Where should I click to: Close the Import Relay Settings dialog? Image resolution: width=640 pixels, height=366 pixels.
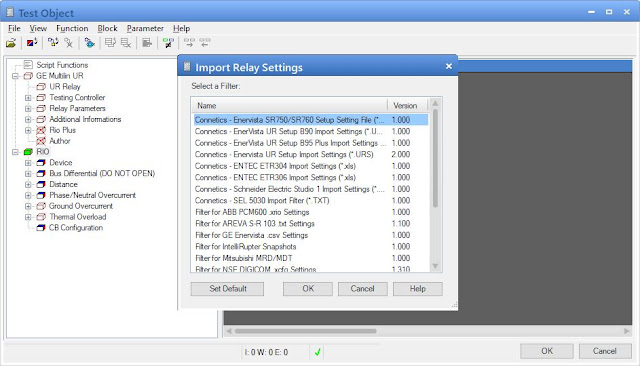tap(449, 66)
